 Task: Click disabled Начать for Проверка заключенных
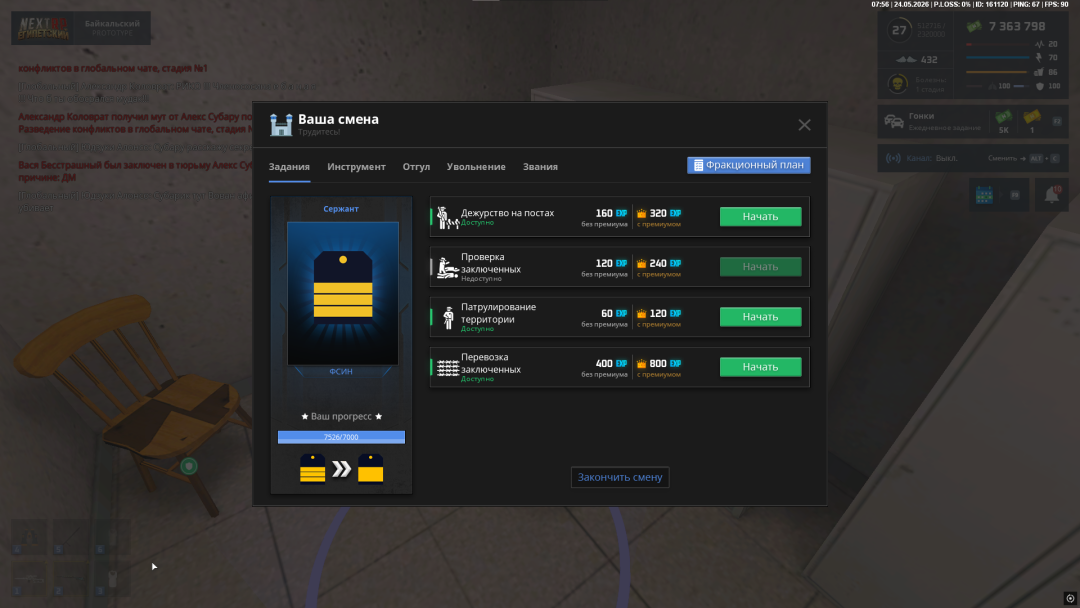[x=760, y=266]
